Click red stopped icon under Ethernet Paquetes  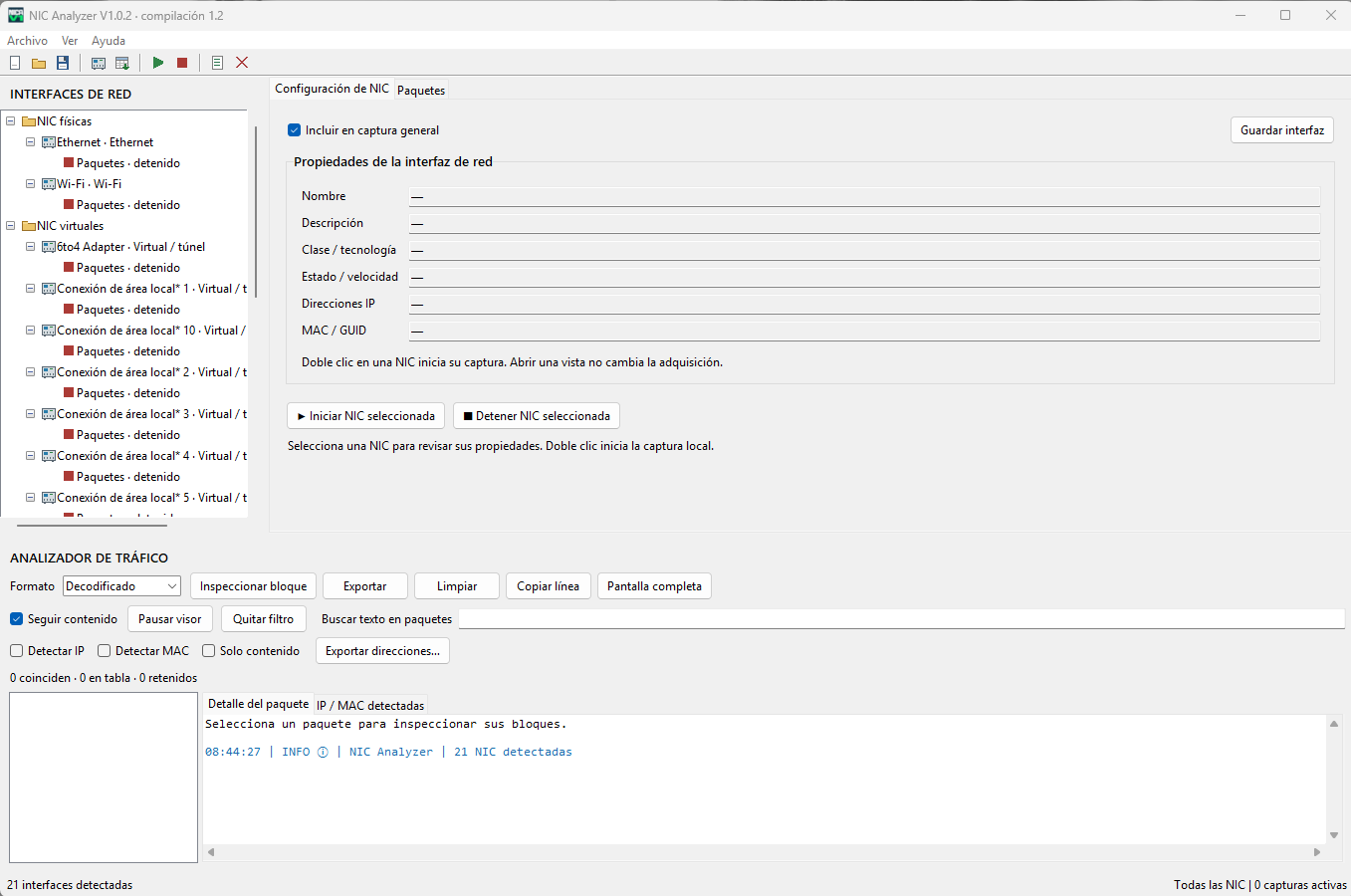click(x=69, y=163)
